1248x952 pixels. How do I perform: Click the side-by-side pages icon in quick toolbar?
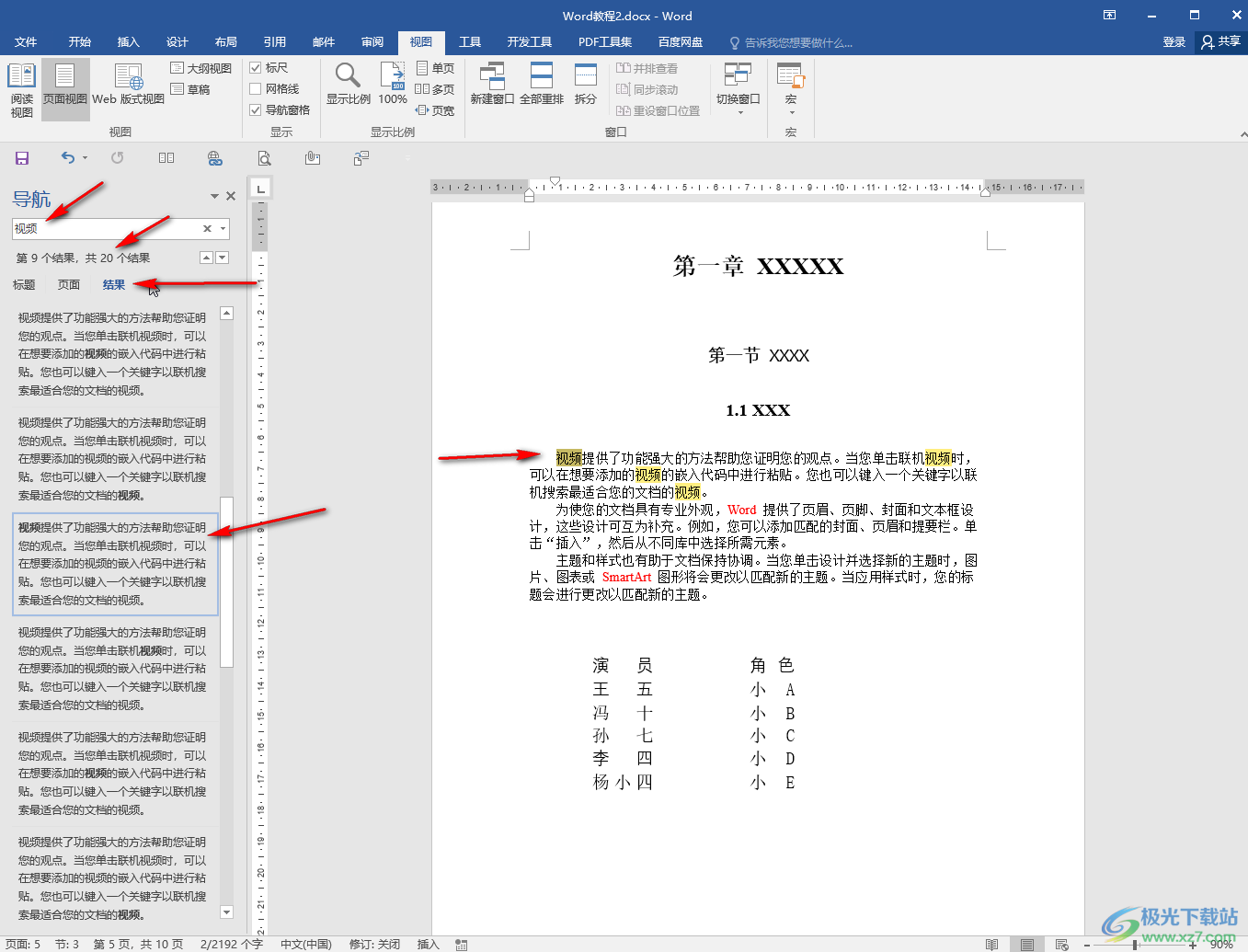166,158
